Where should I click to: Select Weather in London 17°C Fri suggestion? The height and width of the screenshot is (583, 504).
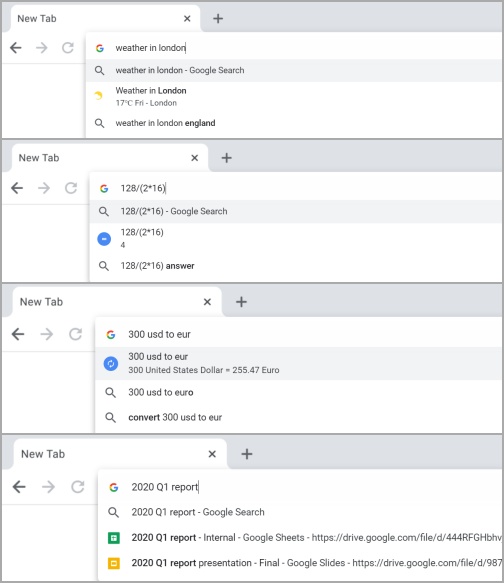coord(294,96)
